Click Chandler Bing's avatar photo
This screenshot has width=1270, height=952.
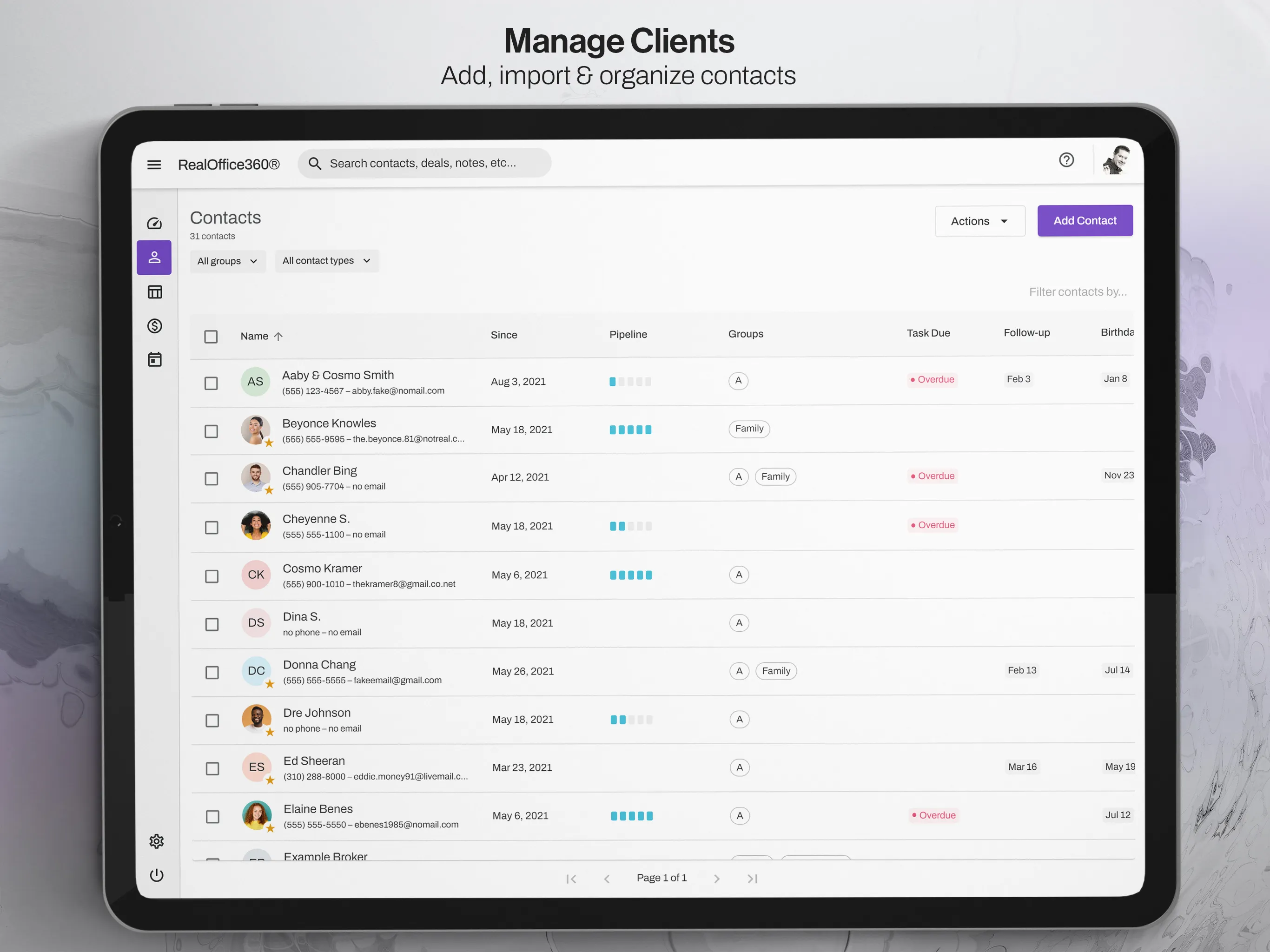tap(256, 478)
